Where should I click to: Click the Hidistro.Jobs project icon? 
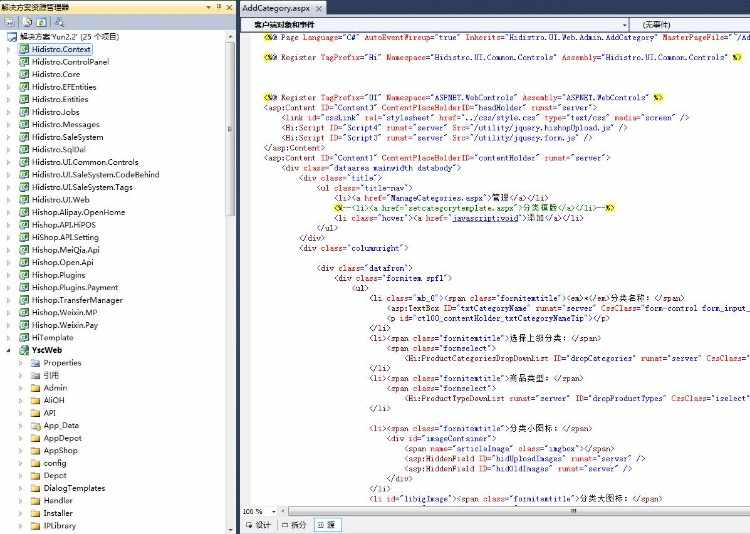click(x=24, y=111)
